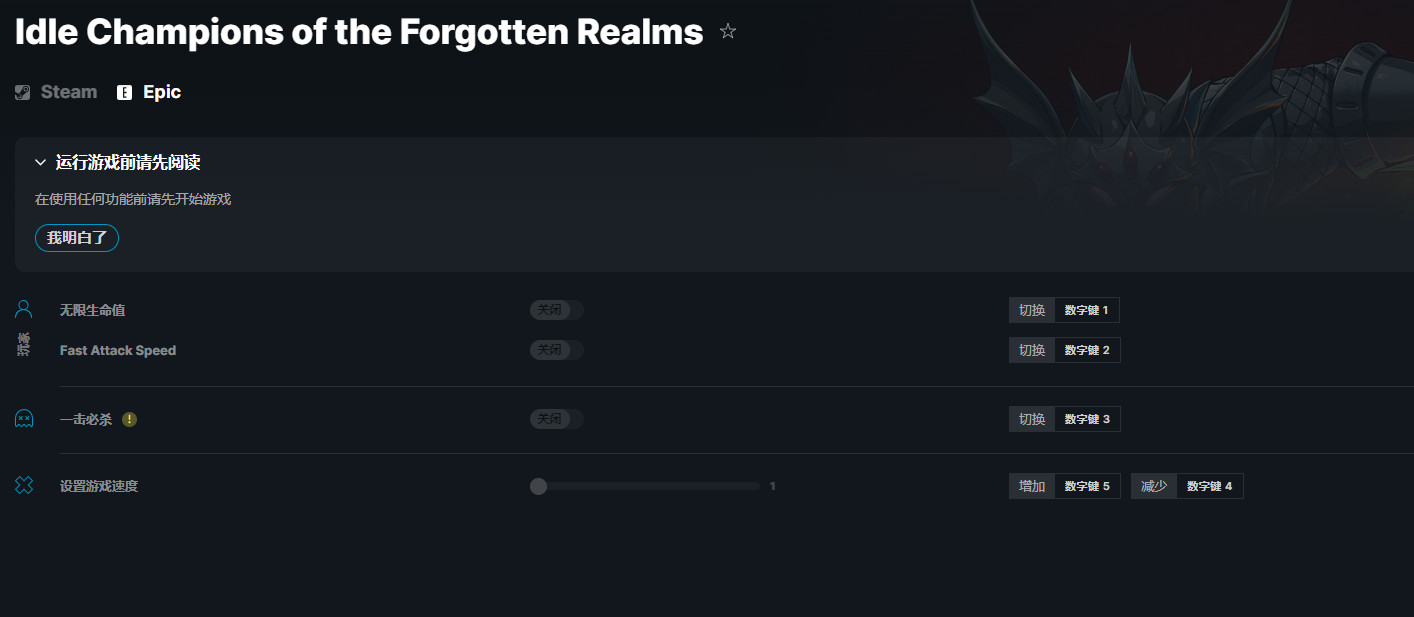
Task: Click 切换 hotkey button for 无限生命值
Action: tap(1032, 310)
